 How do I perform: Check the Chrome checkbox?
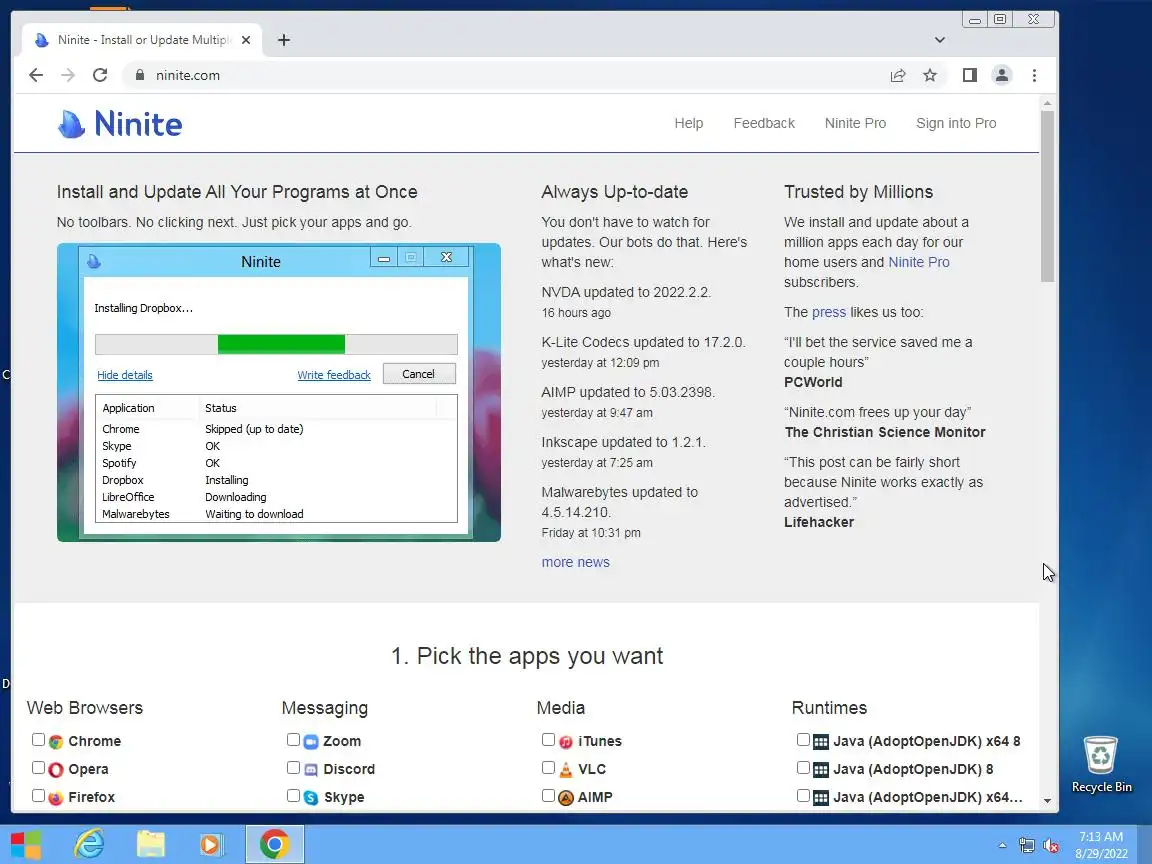[x=38, y=740]
